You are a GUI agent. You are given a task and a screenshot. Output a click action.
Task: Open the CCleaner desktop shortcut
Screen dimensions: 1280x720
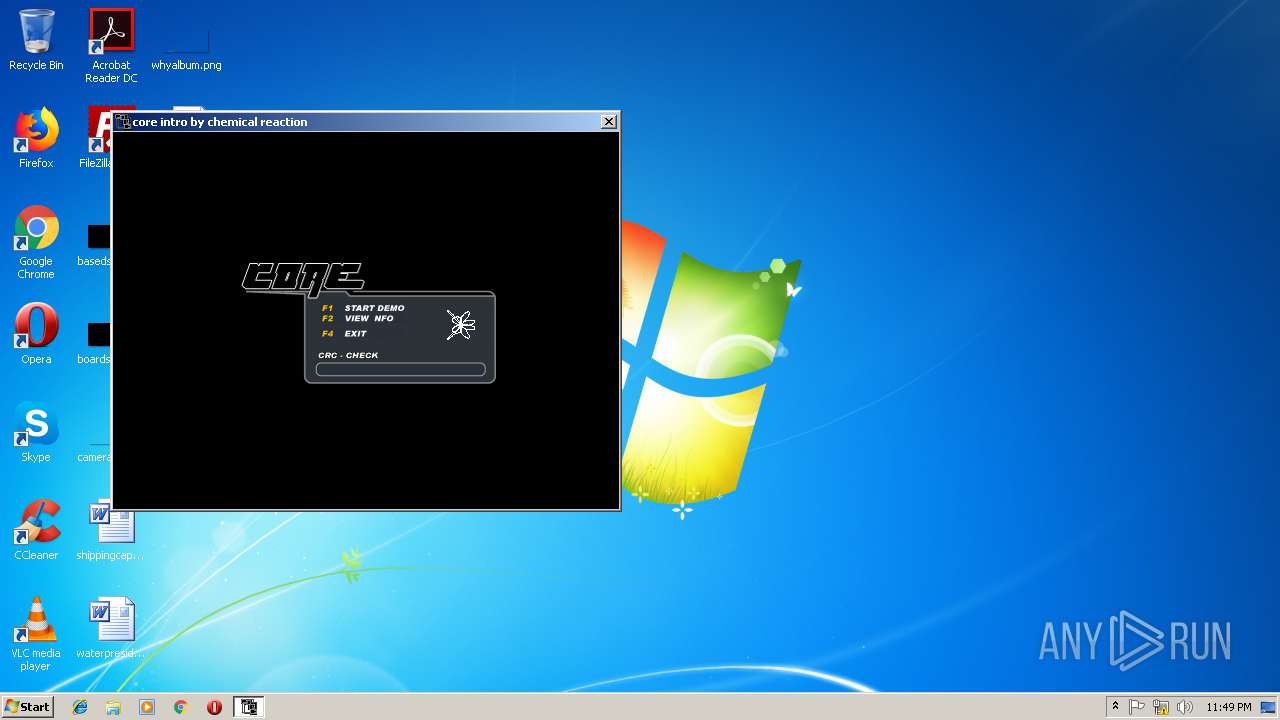pos(36,530)
